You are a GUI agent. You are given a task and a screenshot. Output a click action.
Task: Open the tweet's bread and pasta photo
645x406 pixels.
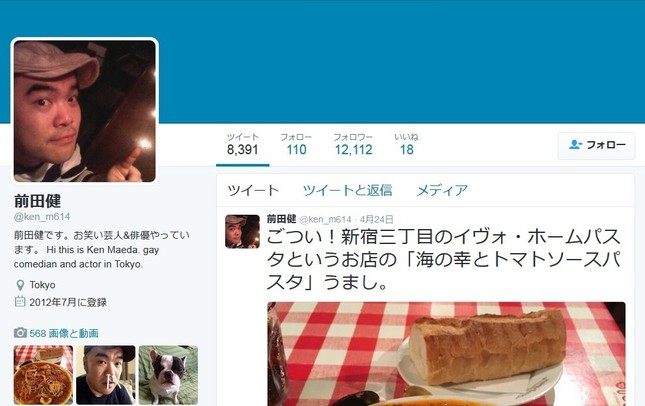[446, 354]
